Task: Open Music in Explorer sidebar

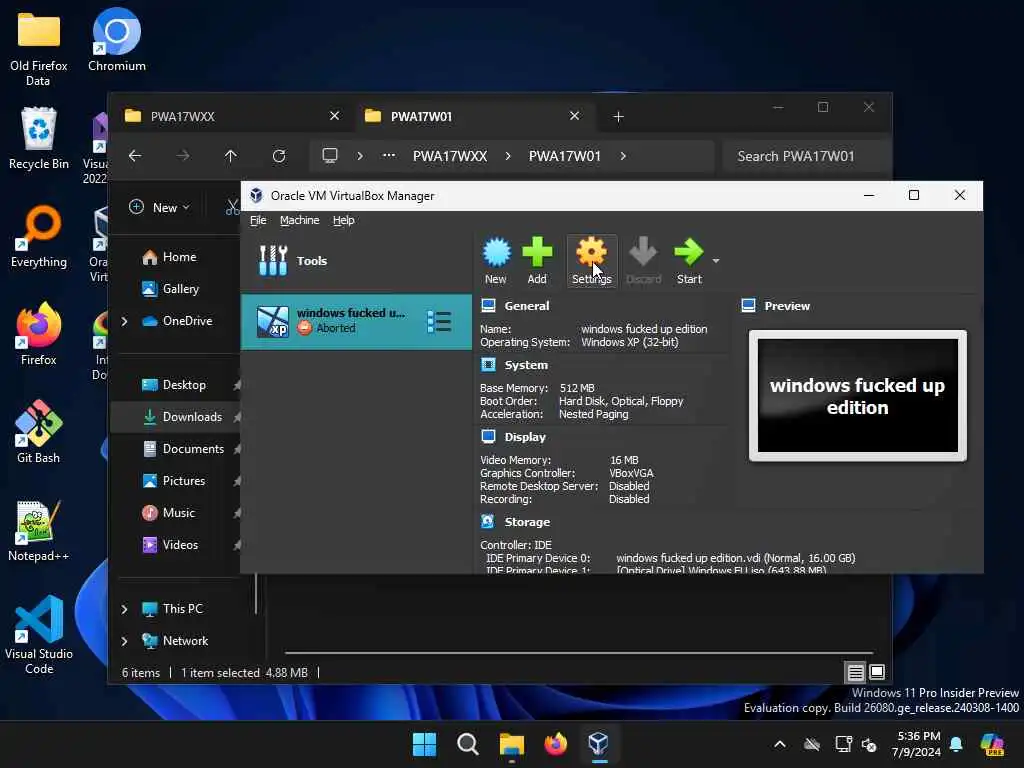Action: [x=168, y=513]
